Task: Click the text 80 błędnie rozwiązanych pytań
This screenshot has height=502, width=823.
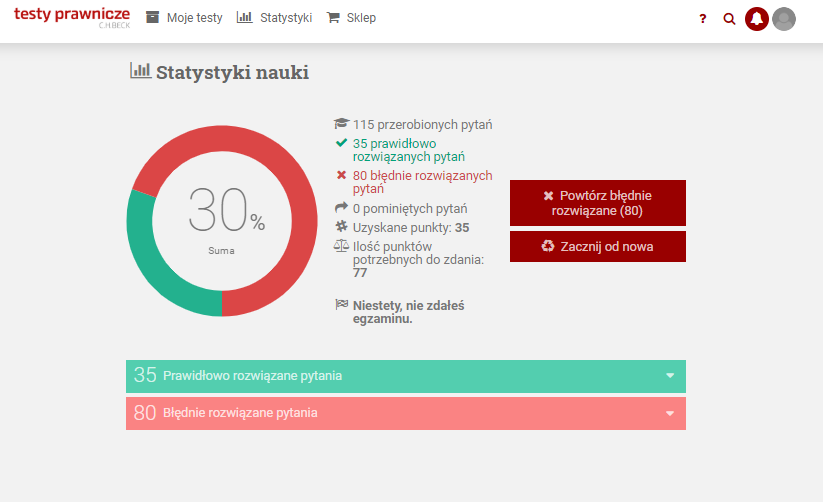Action: click(x=423, y=182)
